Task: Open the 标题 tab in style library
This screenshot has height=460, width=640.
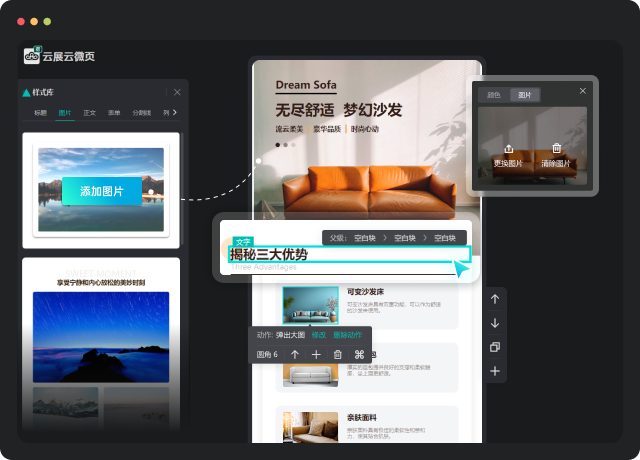Action: (40, 113)
